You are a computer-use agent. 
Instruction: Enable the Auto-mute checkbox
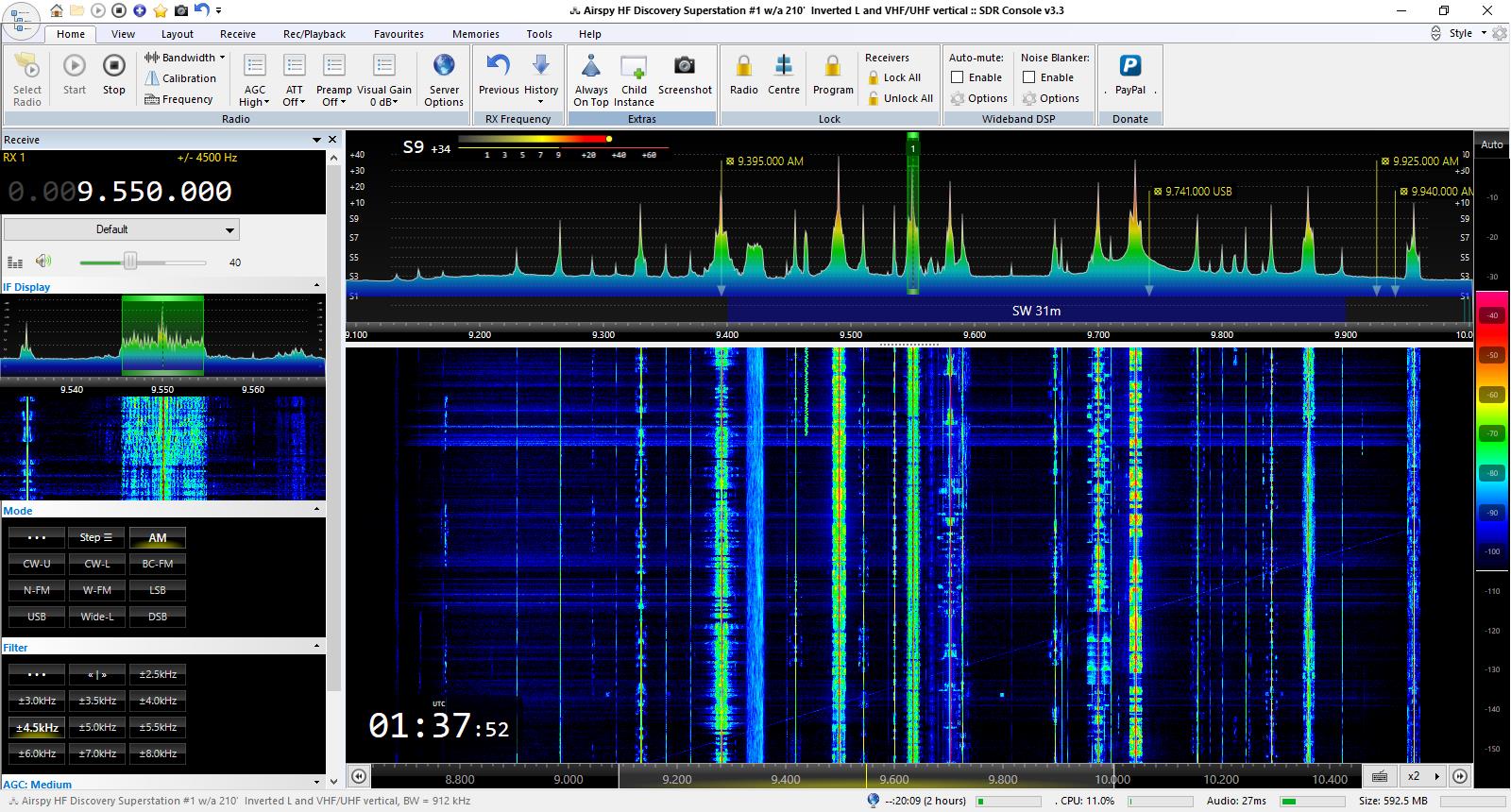click(958, 77)
